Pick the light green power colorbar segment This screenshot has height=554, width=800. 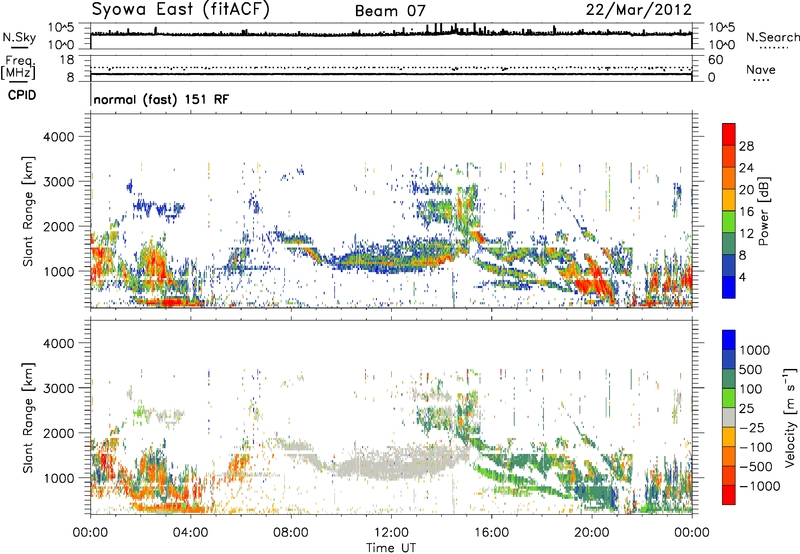click(x=729, y=222)
